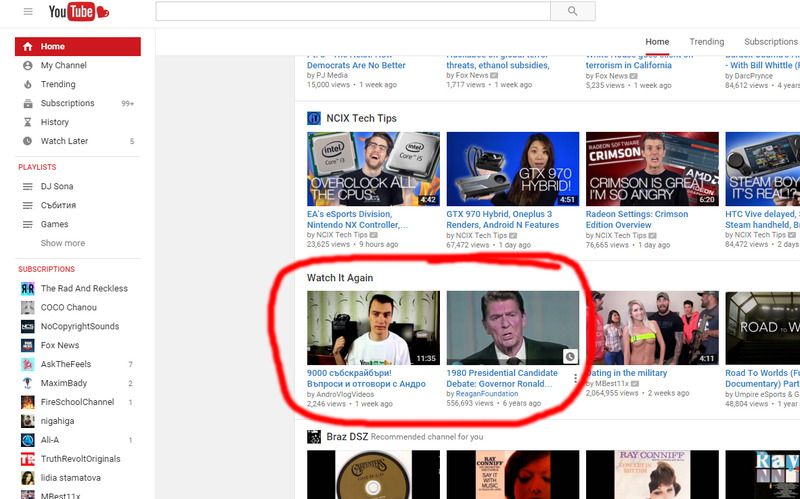Open lidia stamatova channel icon

[28, 477]
